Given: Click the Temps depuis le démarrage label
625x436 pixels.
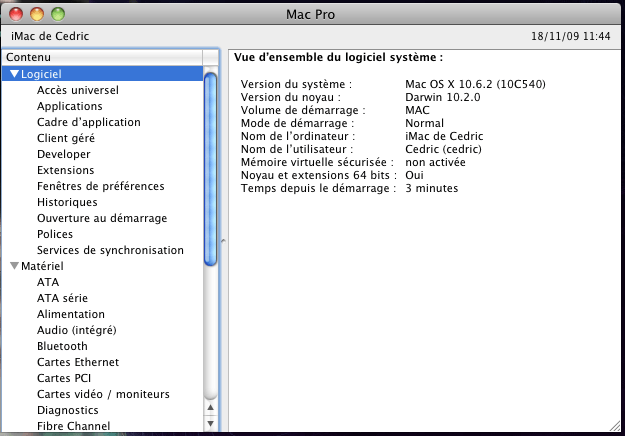Looking at the screenshot, I should click(x=318, y=188).
